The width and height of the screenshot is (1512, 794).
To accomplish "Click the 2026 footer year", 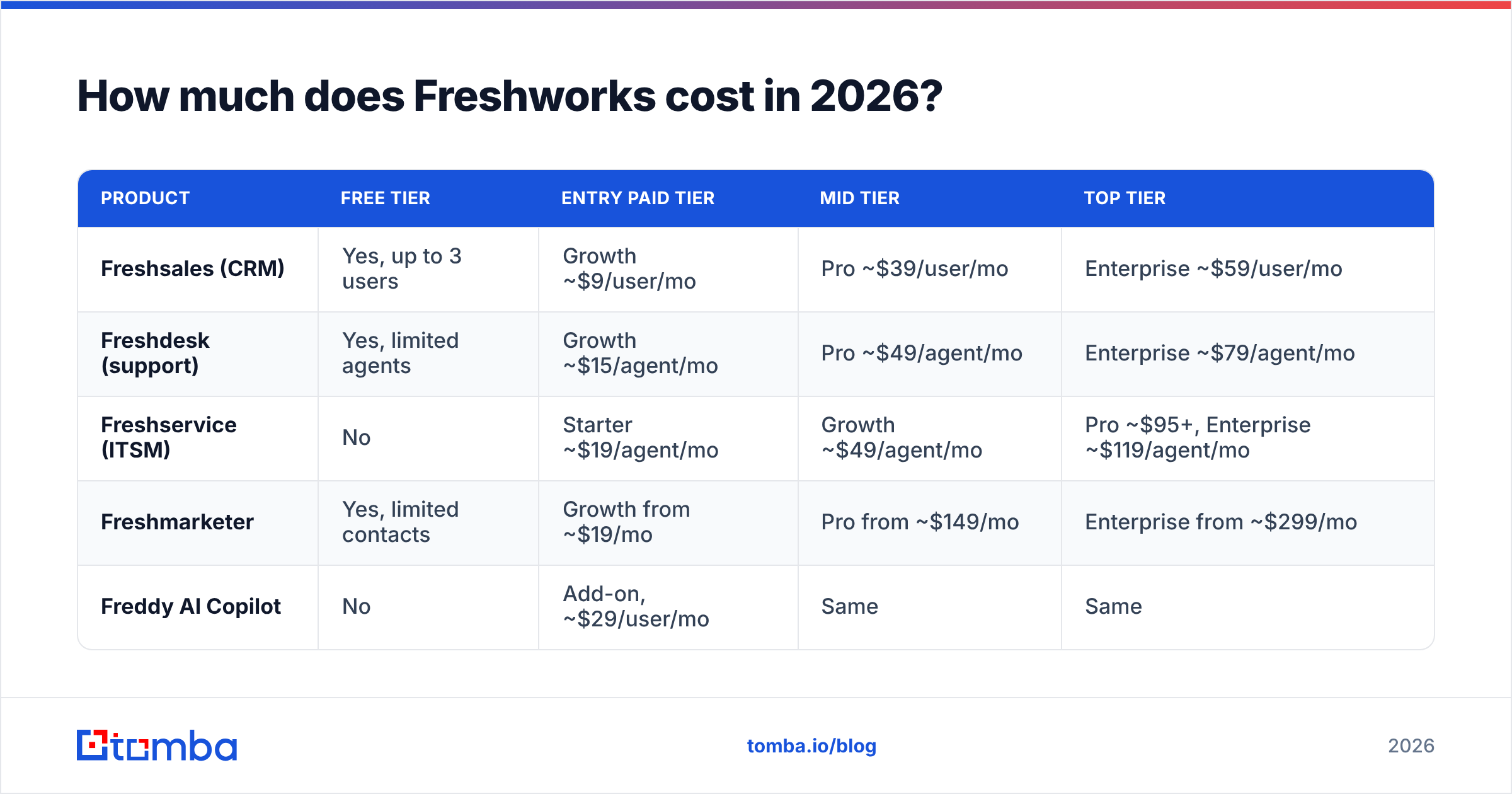I will 1411,746.
